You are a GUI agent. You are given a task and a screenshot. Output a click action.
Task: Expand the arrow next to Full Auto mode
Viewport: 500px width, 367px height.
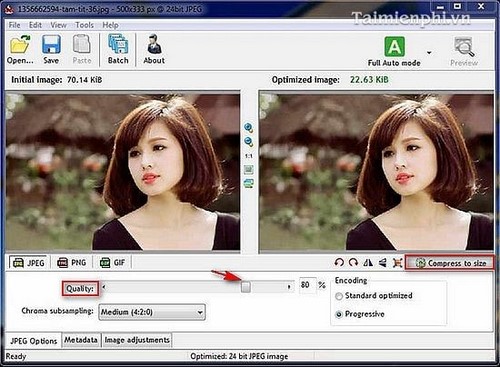(x=429, y=53)
